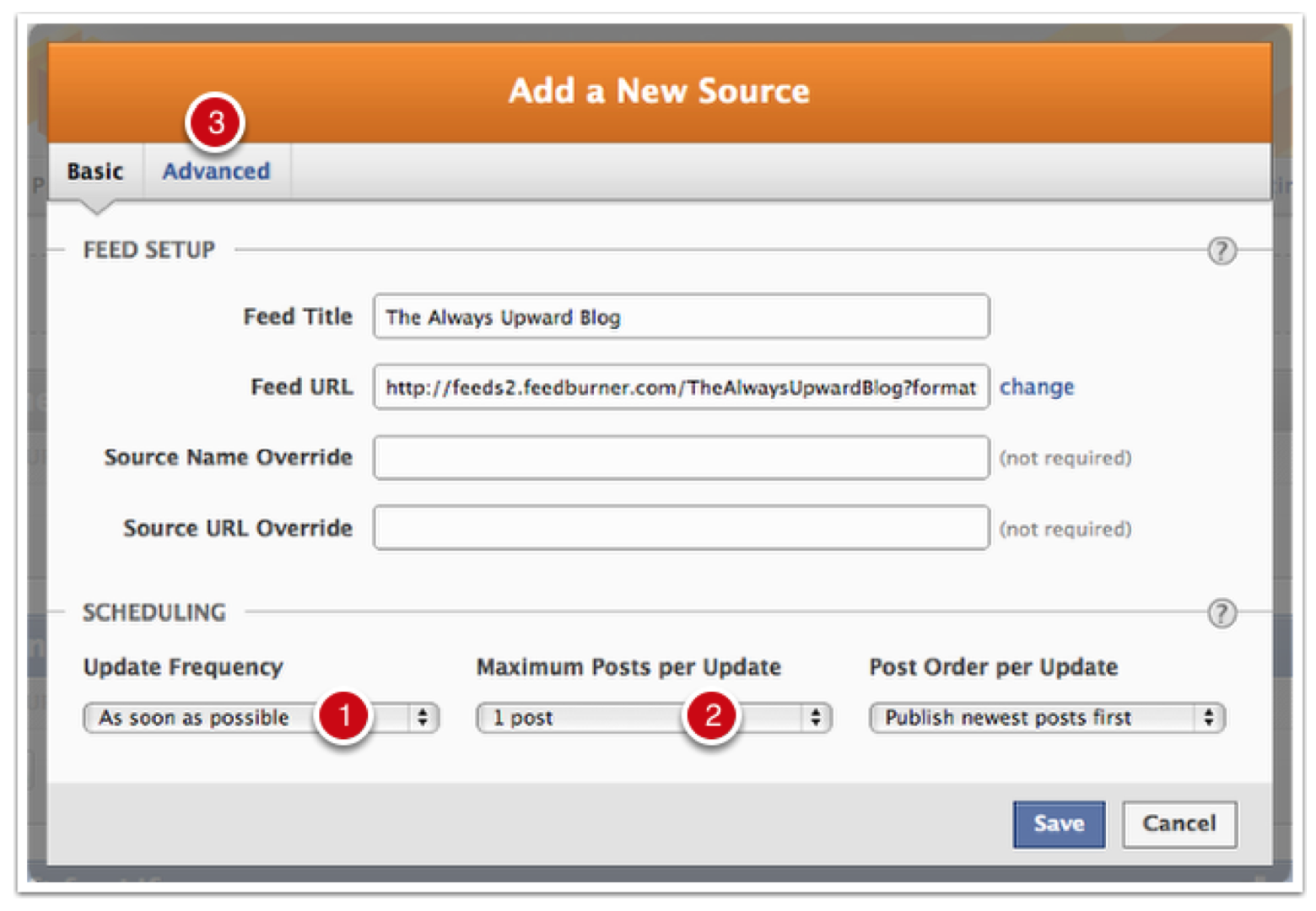
Task: Click the red number 3 annotation badge
Action: click(x=215, y=122)
